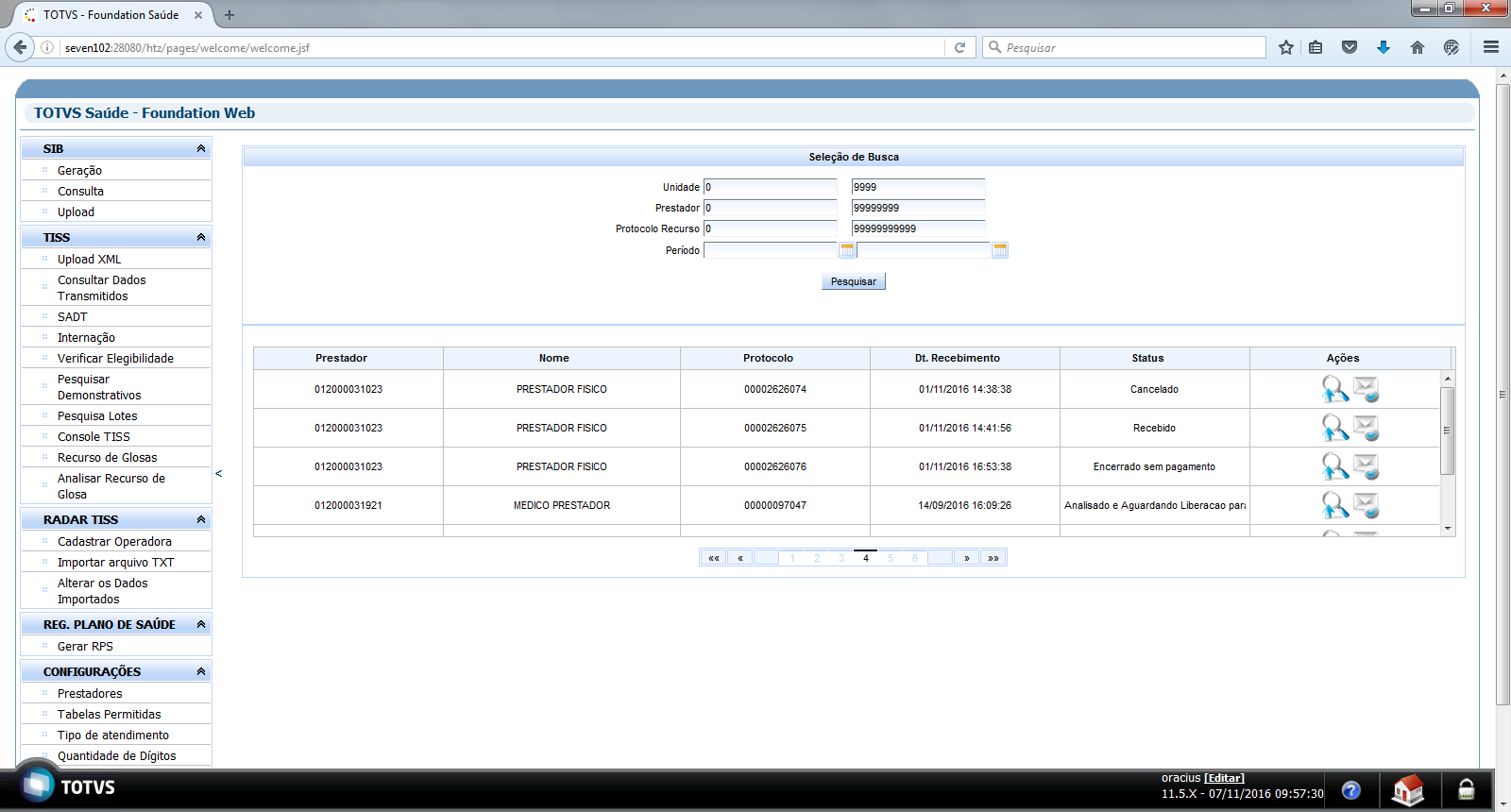Screen dimensions: 1511x812
Task: Collapse the REG. PLANO DE SAÚDE section
Action: click(201, 624)
